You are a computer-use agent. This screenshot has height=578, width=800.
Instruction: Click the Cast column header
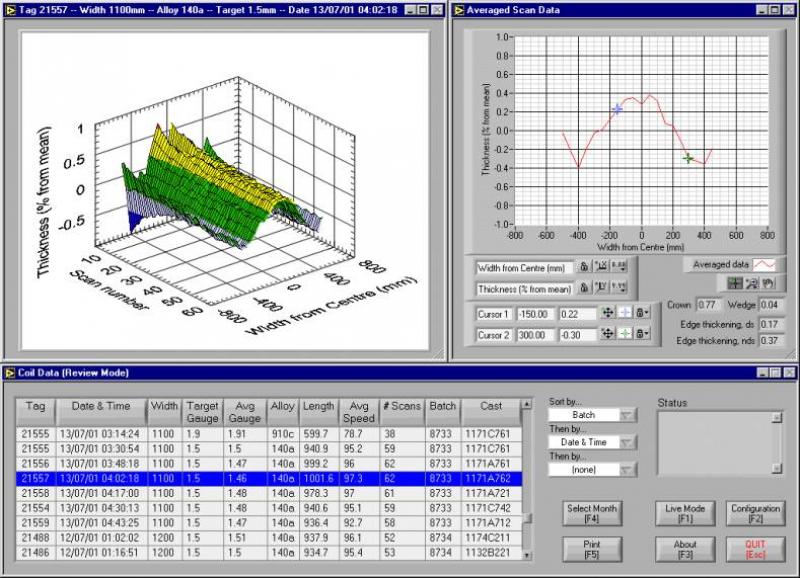[491, 412]
